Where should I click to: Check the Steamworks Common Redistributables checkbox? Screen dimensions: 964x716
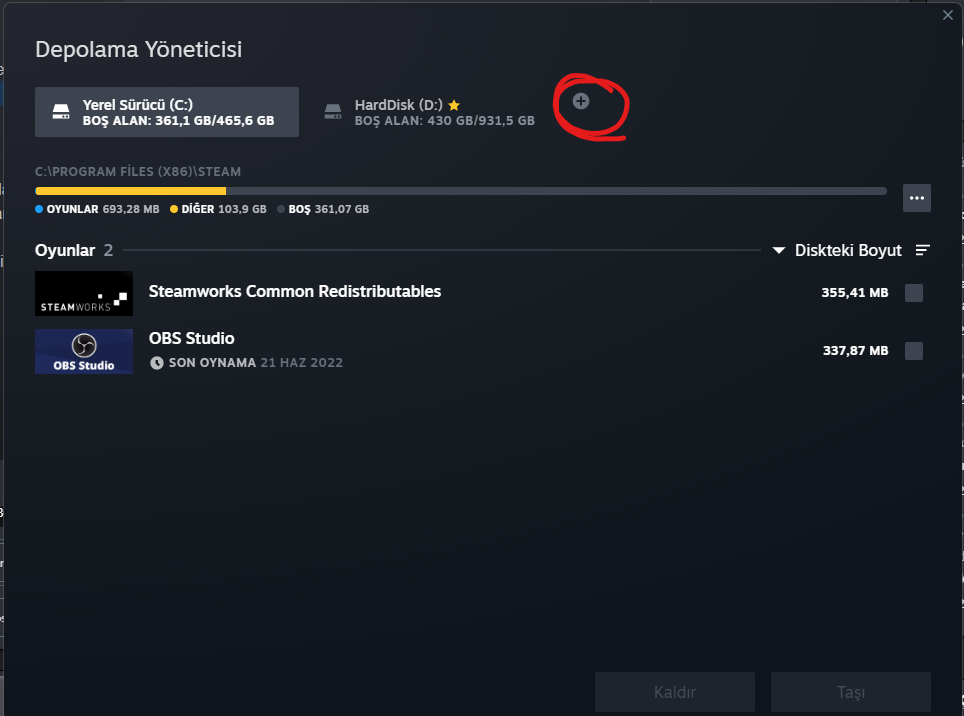914,293
